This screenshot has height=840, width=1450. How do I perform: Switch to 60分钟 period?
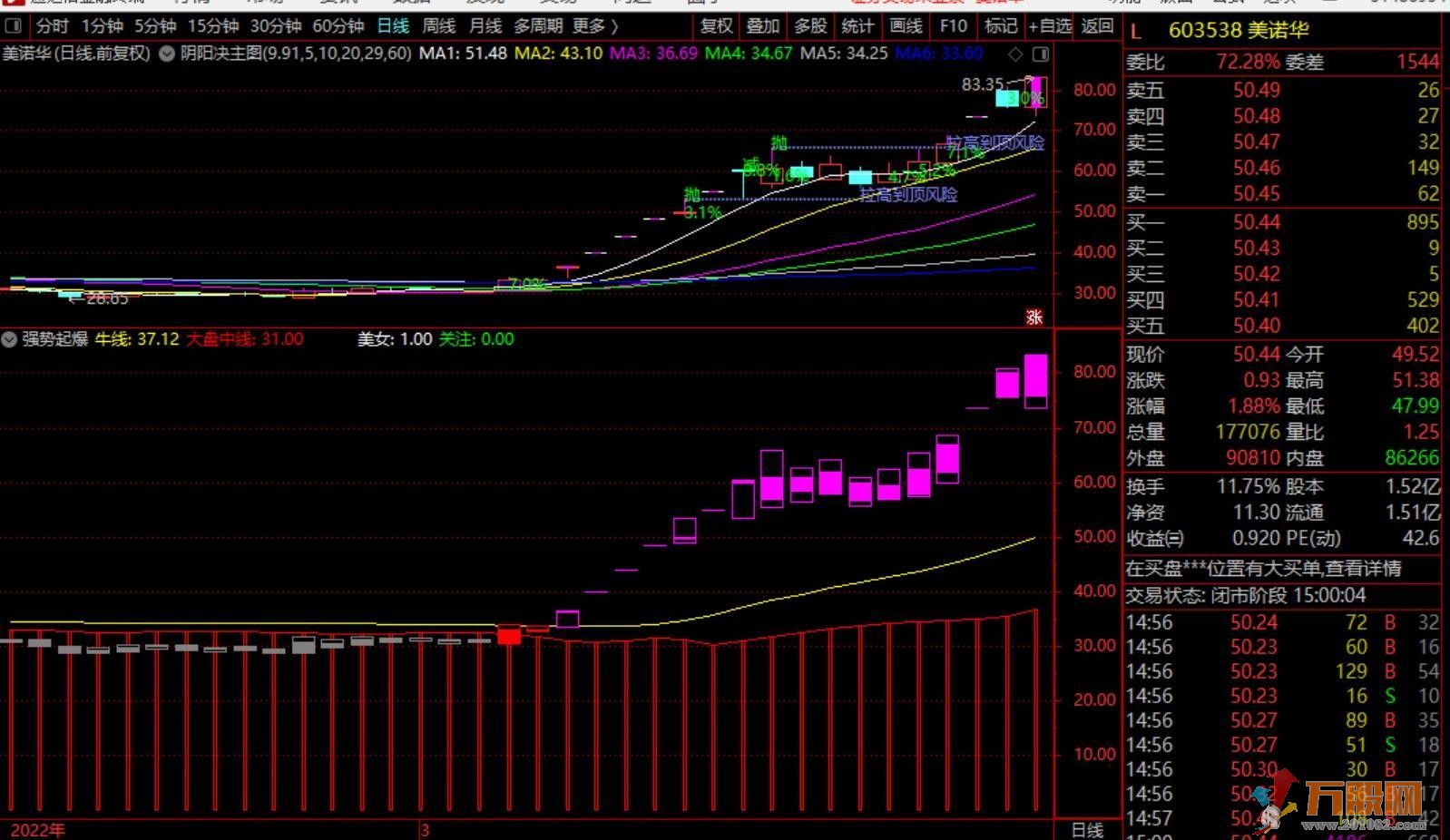click(x=338, y=26)
